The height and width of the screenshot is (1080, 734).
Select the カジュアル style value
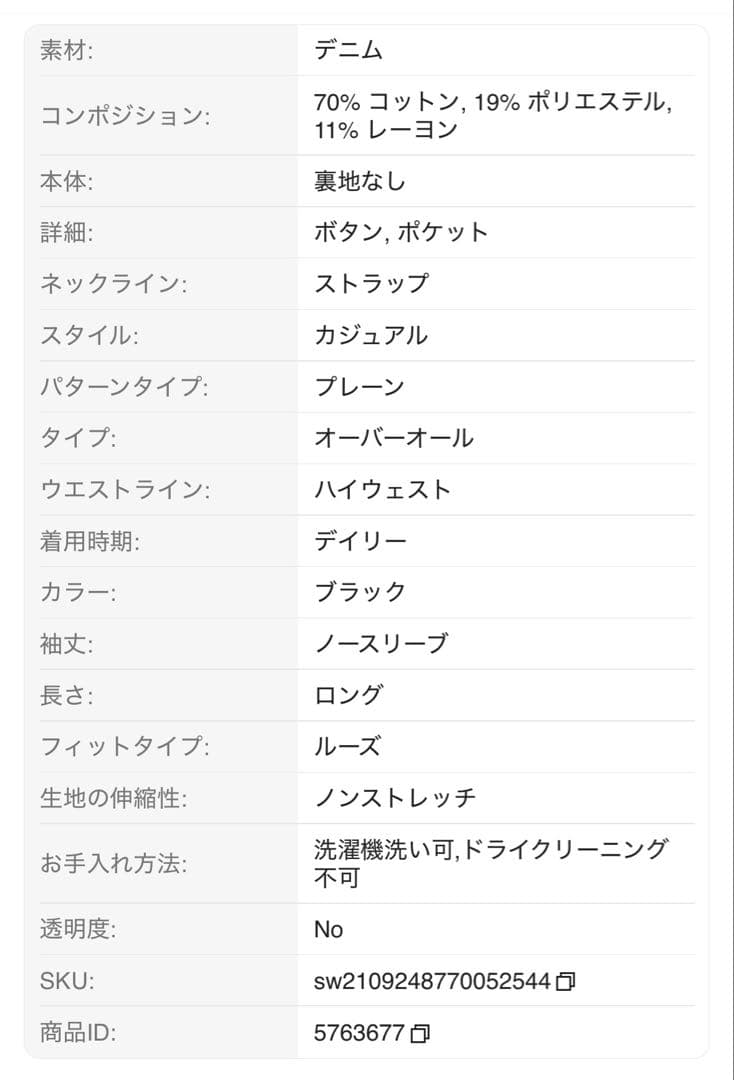click(371, 336)
